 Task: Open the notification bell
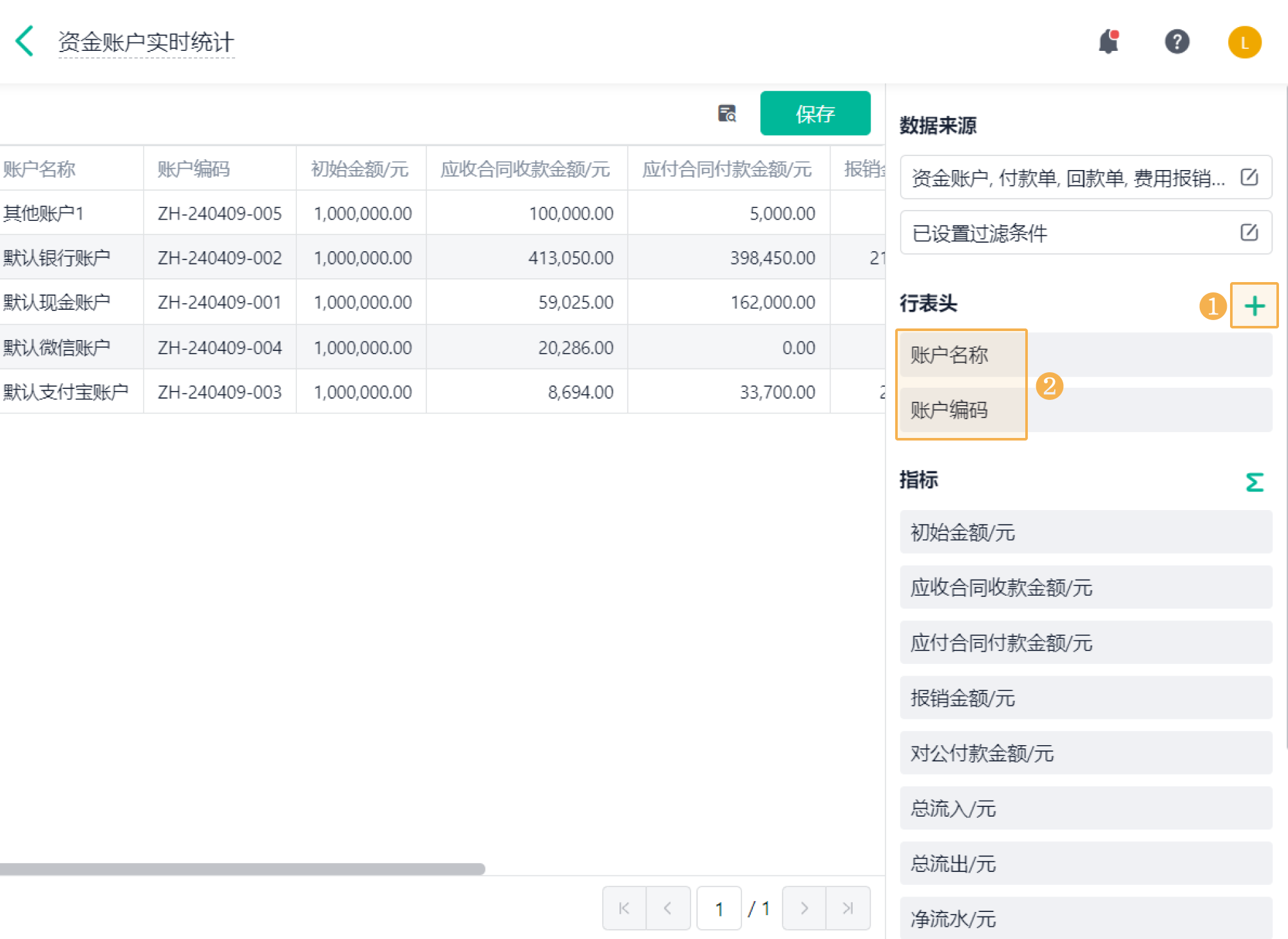(x=1108, y=42)
